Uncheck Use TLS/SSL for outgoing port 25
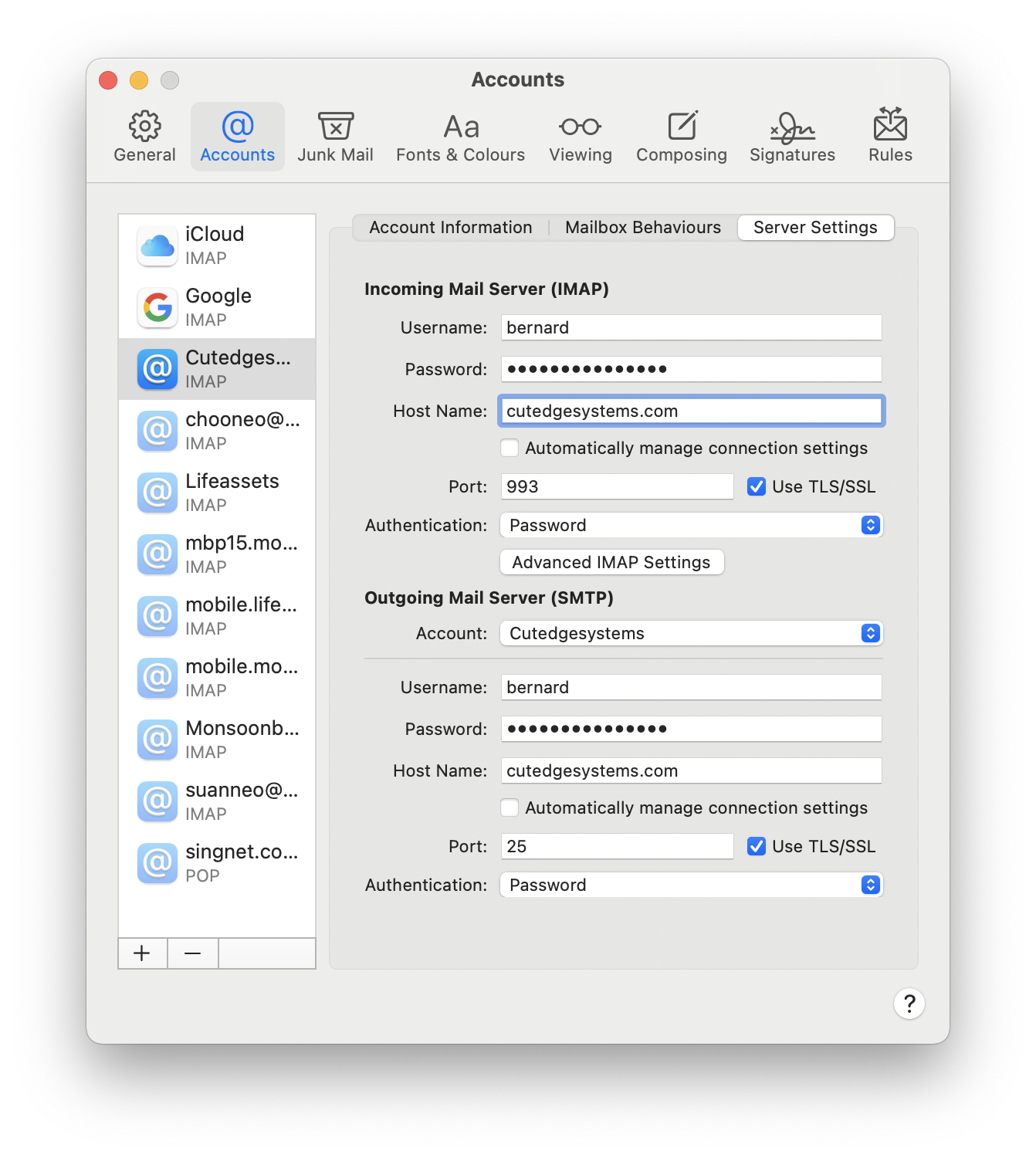 tap(757, 846)
